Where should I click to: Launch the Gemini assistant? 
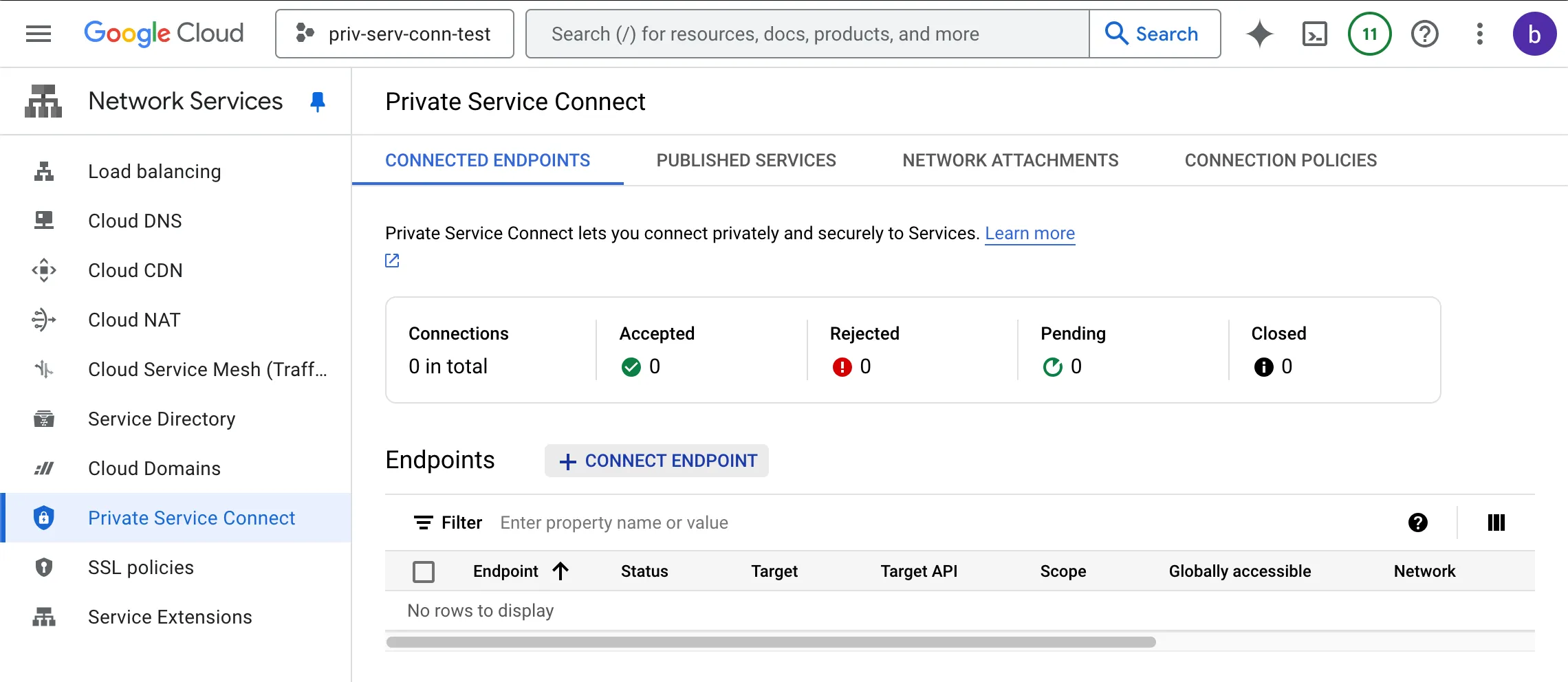click(1259, 34)
